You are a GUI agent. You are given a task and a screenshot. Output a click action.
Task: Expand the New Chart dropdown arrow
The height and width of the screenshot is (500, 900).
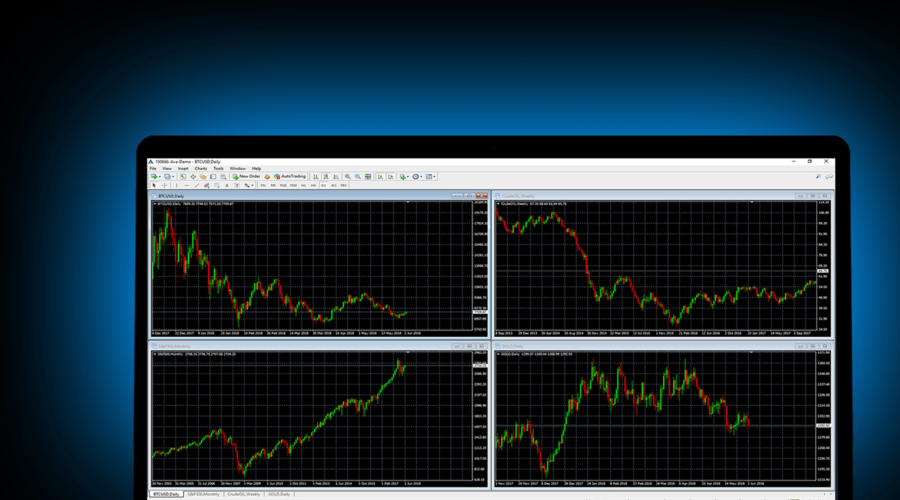coord(160,176)
